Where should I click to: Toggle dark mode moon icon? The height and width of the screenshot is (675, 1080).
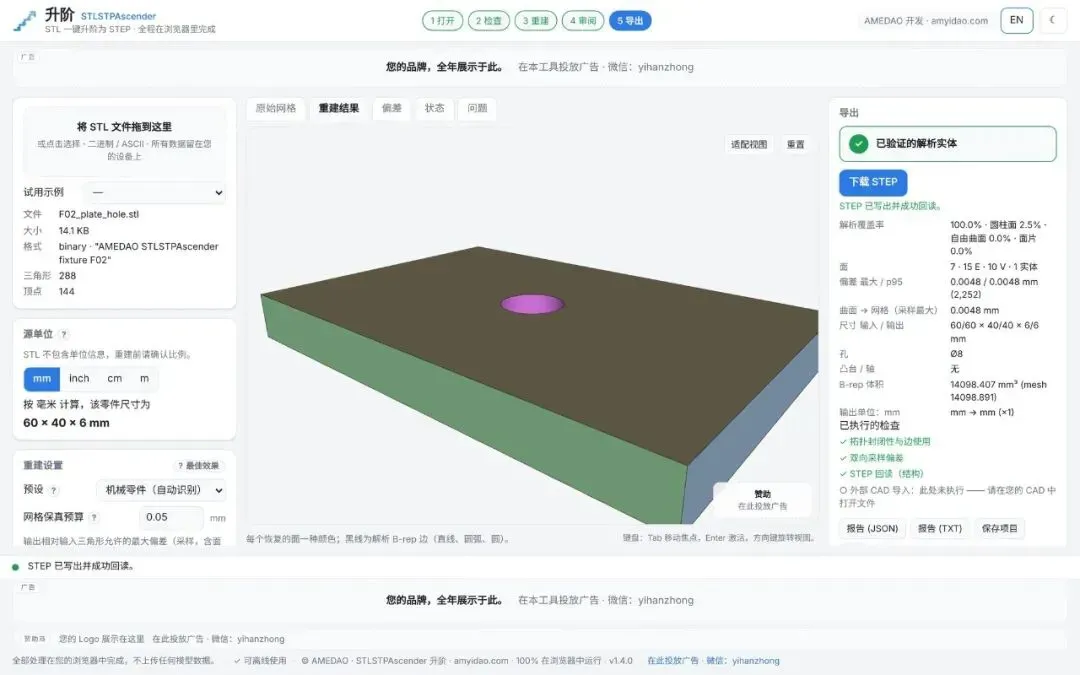pyautogui.click(x=1052, y=21)
